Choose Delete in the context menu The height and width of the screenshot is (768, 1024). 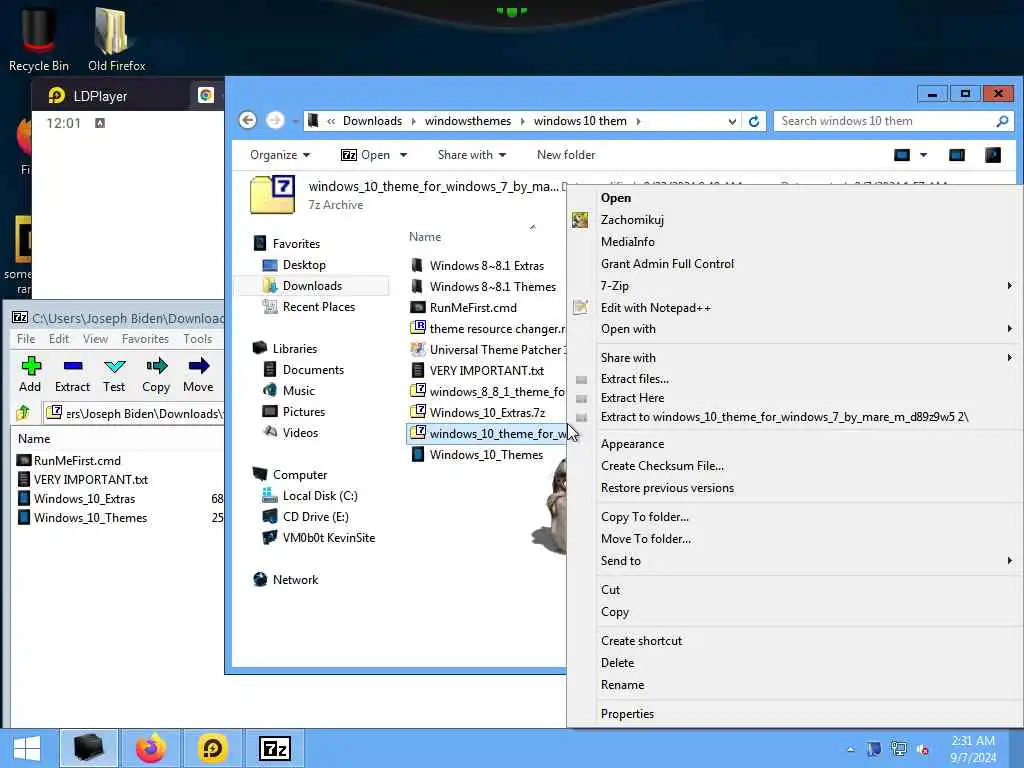[617, 663]
